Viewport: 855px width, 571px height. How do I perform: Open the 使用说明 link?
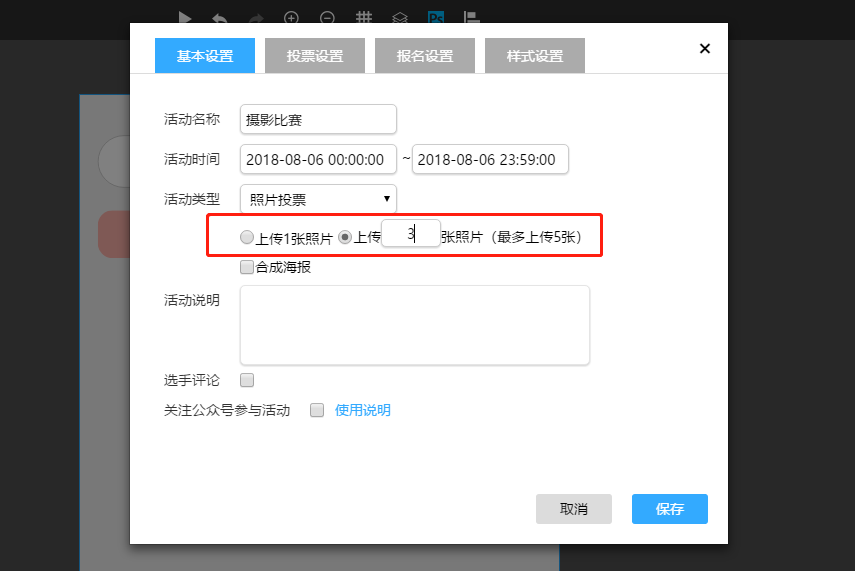tap(363, 410)
